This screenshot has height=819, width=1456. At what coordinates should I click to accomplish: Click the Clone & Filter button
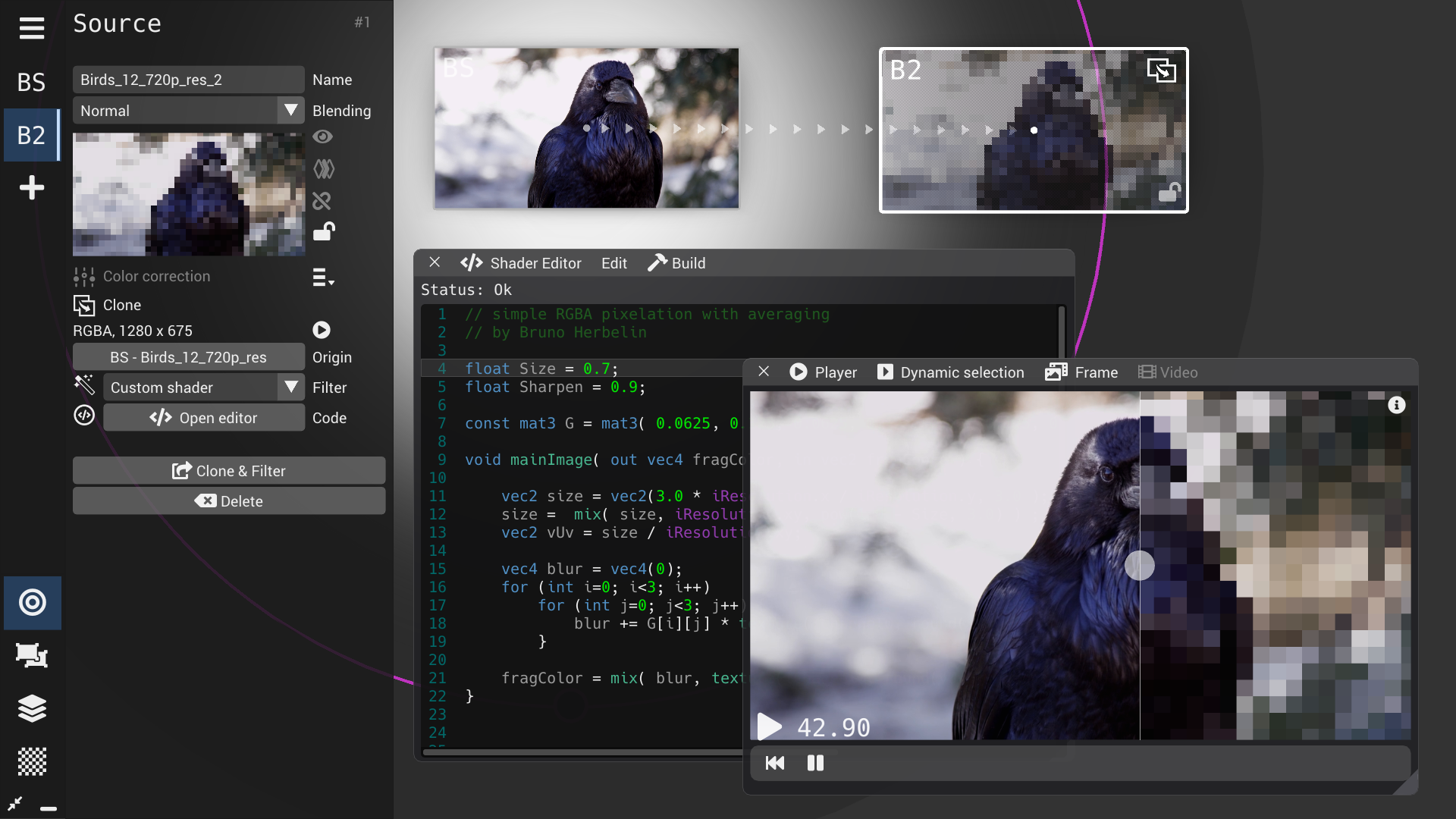coord(229,470)
